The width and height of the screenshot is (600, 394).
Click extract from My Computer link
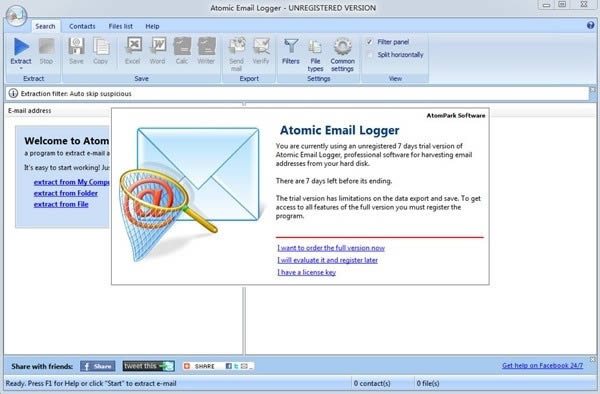[72, 182]
